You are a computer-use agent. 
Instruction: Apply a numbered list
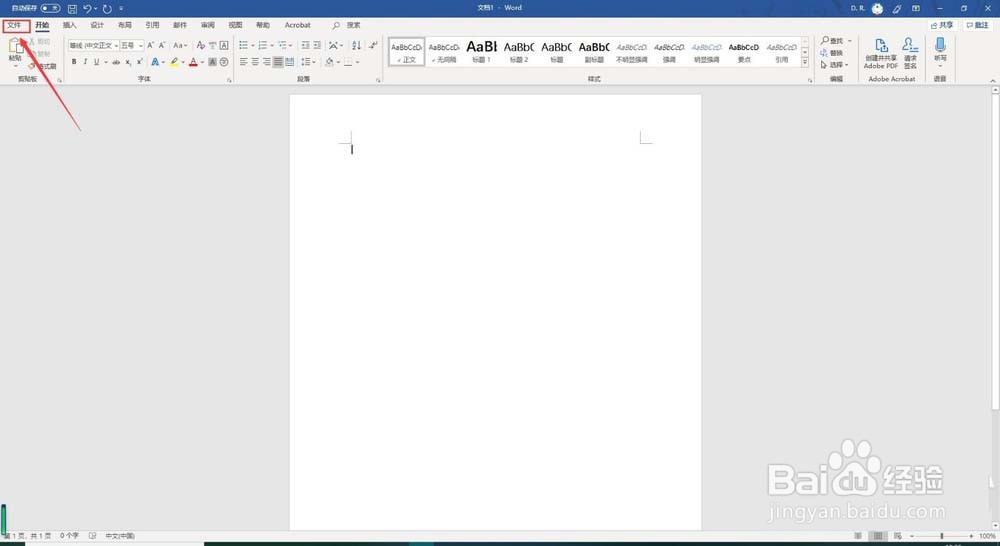tap(262, 45)
